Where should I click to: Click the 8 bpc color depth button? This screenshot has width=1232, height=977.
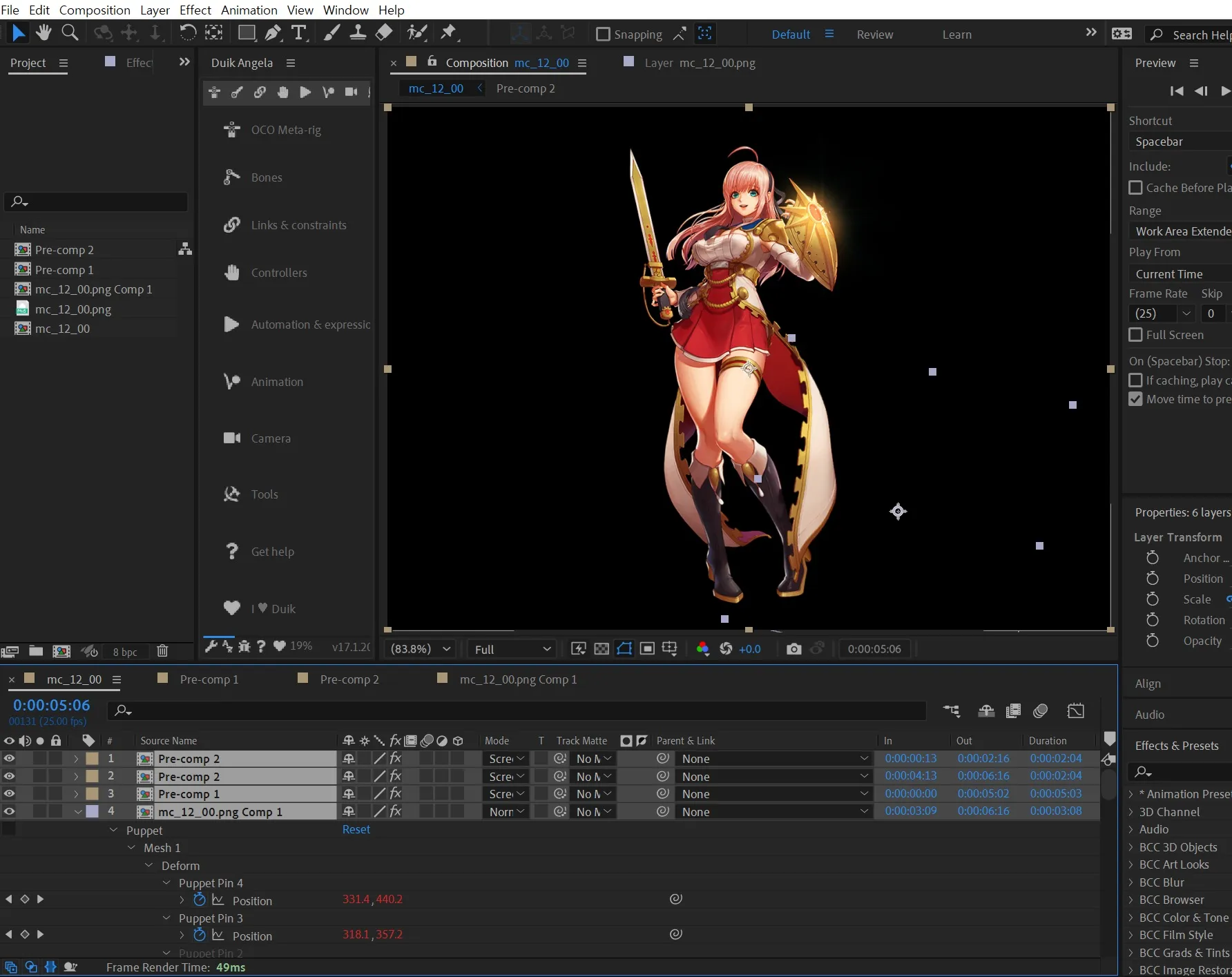pos(125,652)
